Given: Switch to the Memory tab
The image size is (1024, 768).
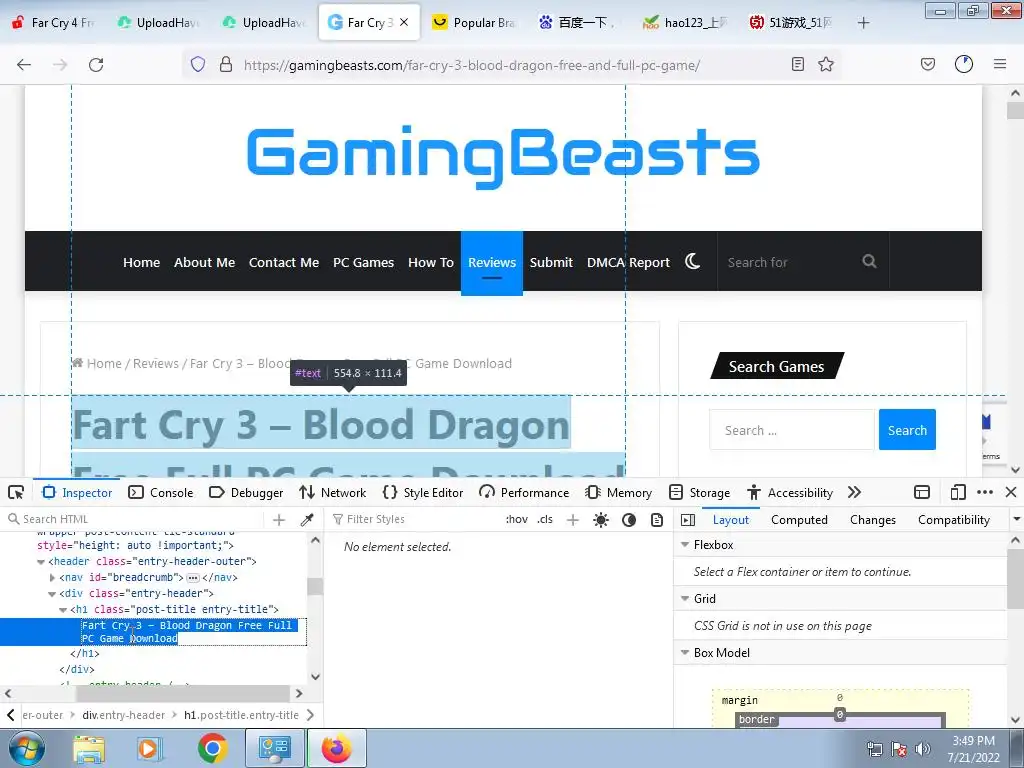Looking at the screenshot, I should point(618,492).
